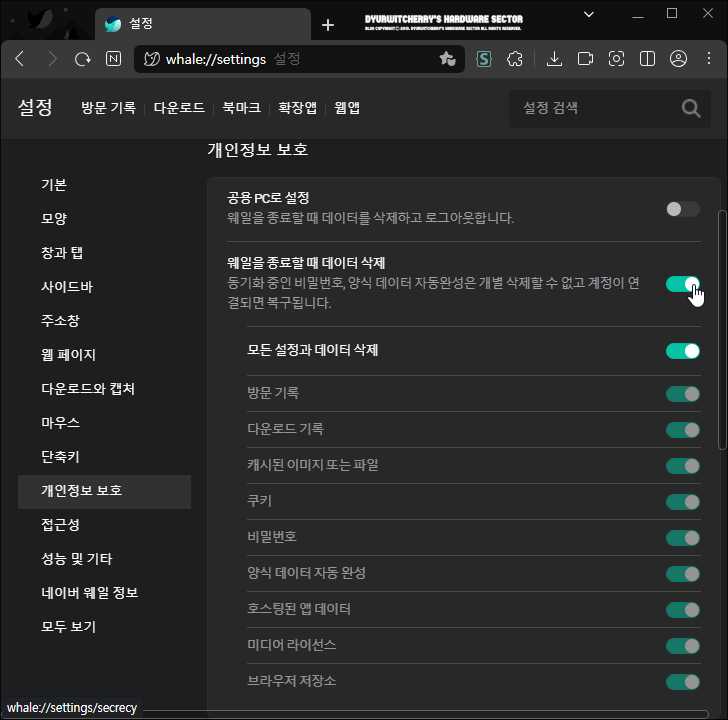Open 다운로드 in top navigation
The width and height of the screenshot is (728, 720).
[x=179, y=108]
